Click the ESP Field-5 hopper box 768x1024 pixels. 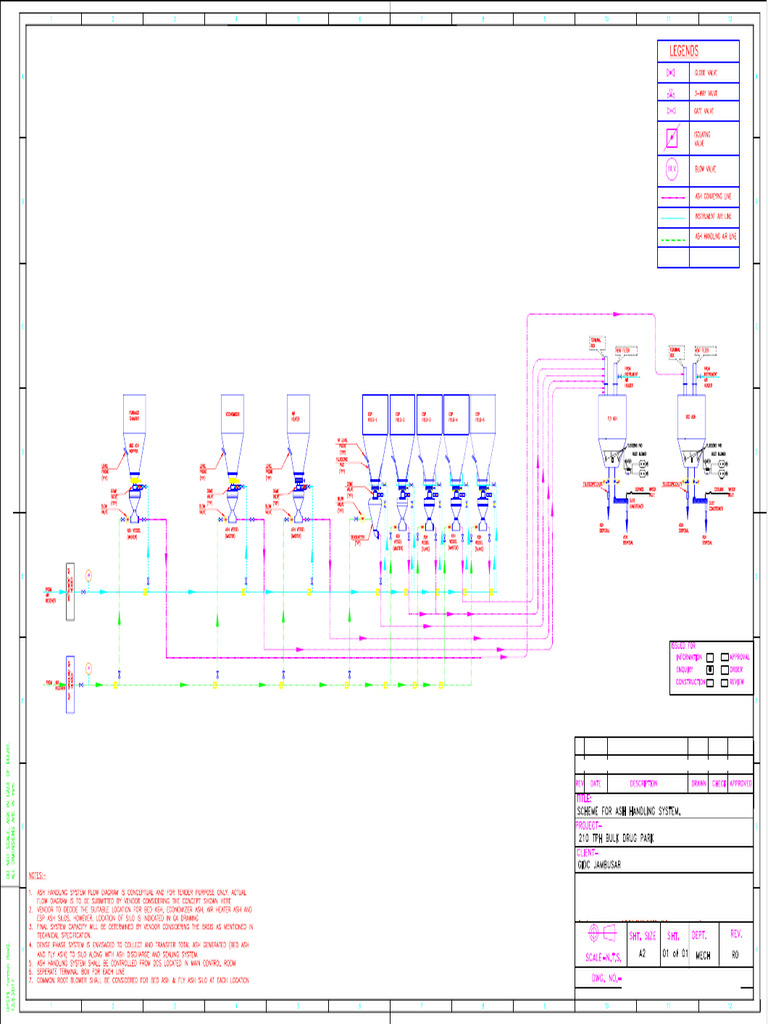(x=483, y=414)
